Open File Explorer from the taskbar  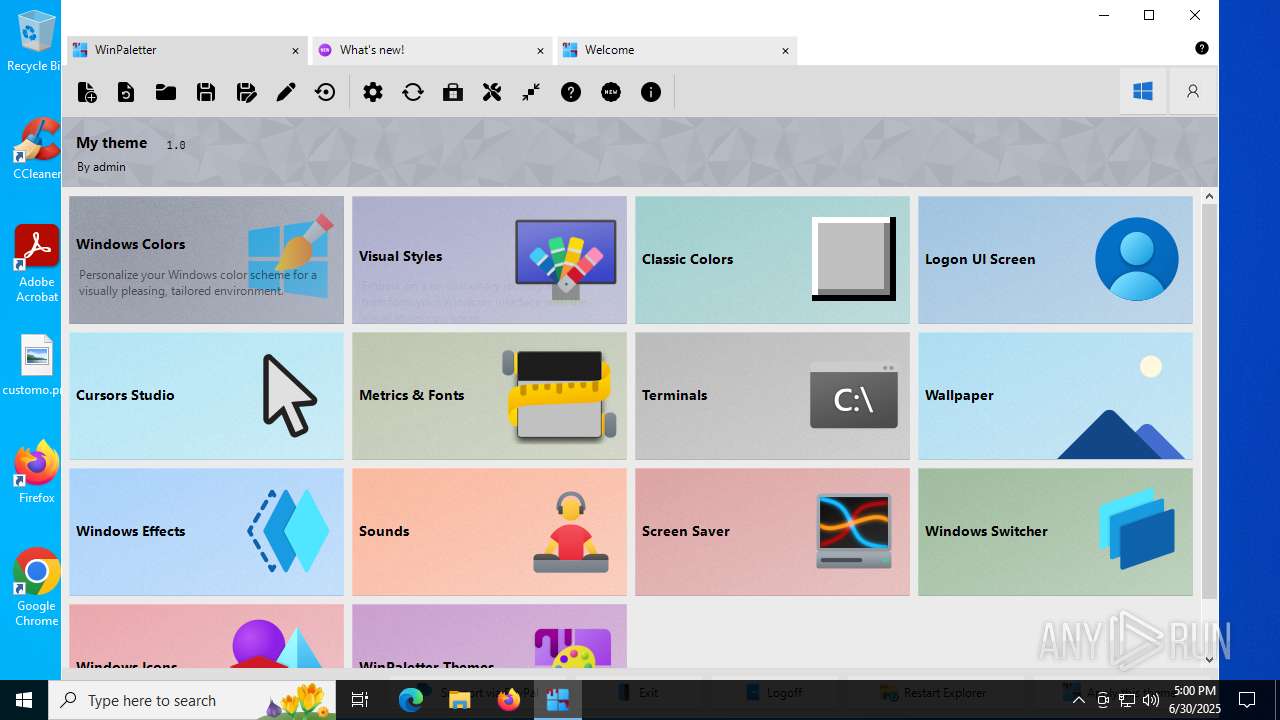pos(460,700)
